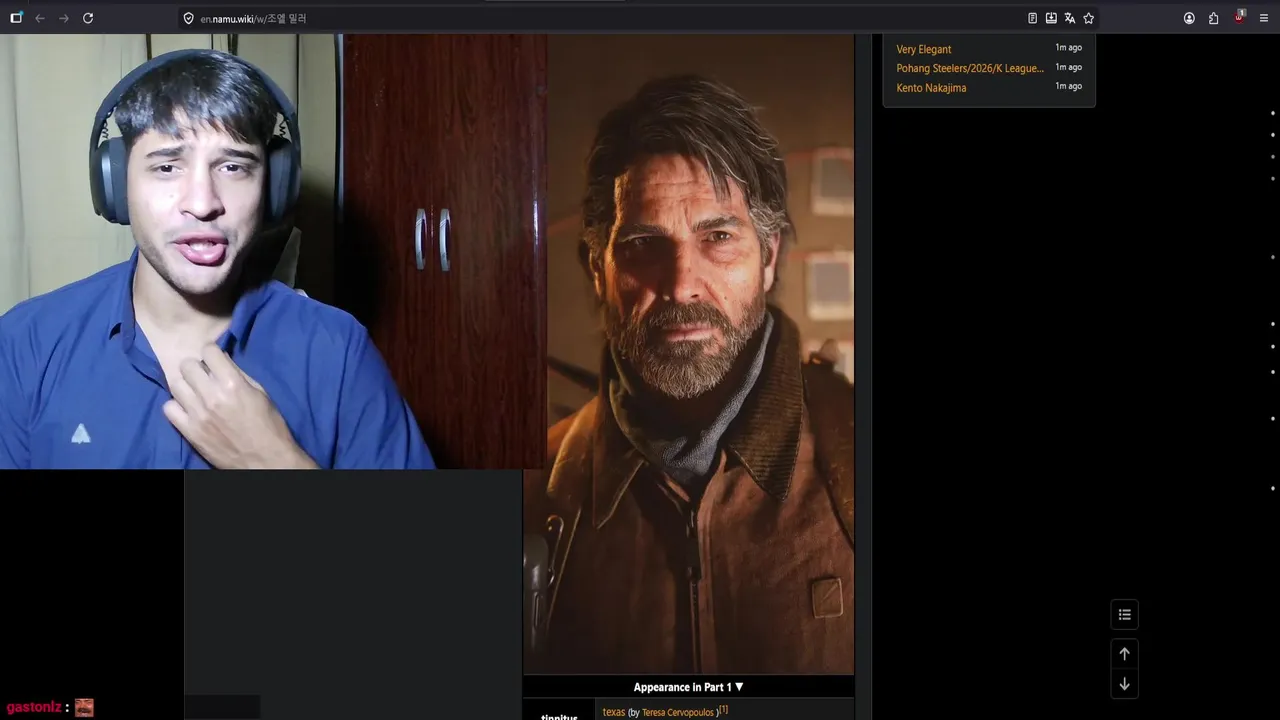Open recent change 'Pohang Steelers/2026/K League...'
The image size is (1280, 720).
pos(970,68)
